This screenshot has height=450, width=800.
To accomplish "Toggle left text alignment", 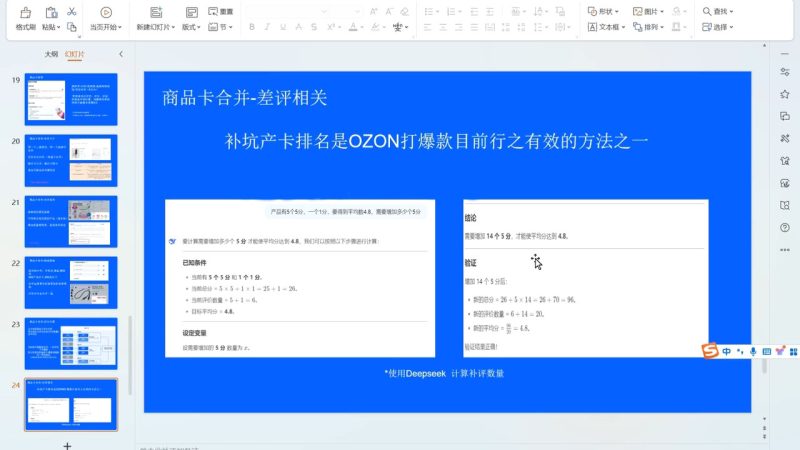I will click(428, 27).
